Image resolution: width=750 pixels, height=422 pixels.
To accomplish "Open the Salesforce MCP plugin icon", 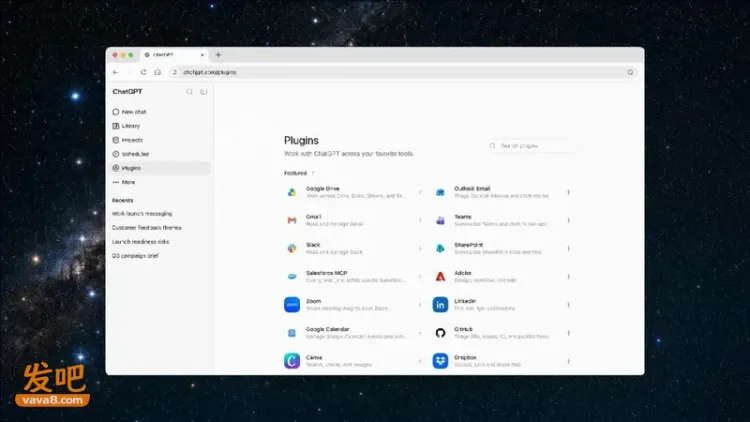I will click(292, 277).
